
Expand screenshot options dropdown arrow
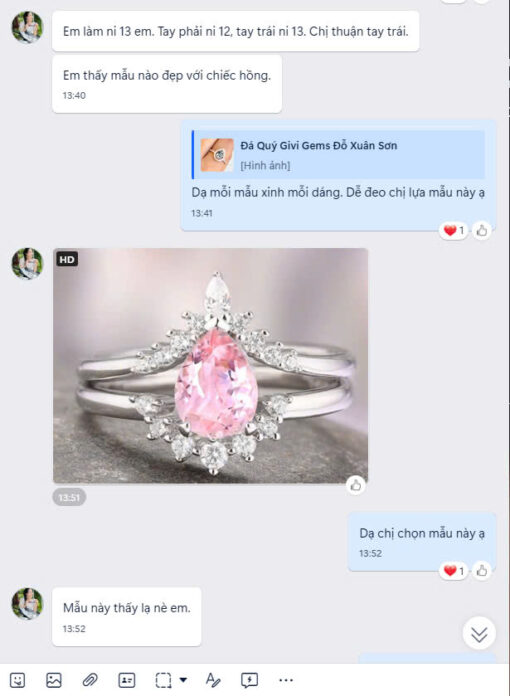point(183,680)
